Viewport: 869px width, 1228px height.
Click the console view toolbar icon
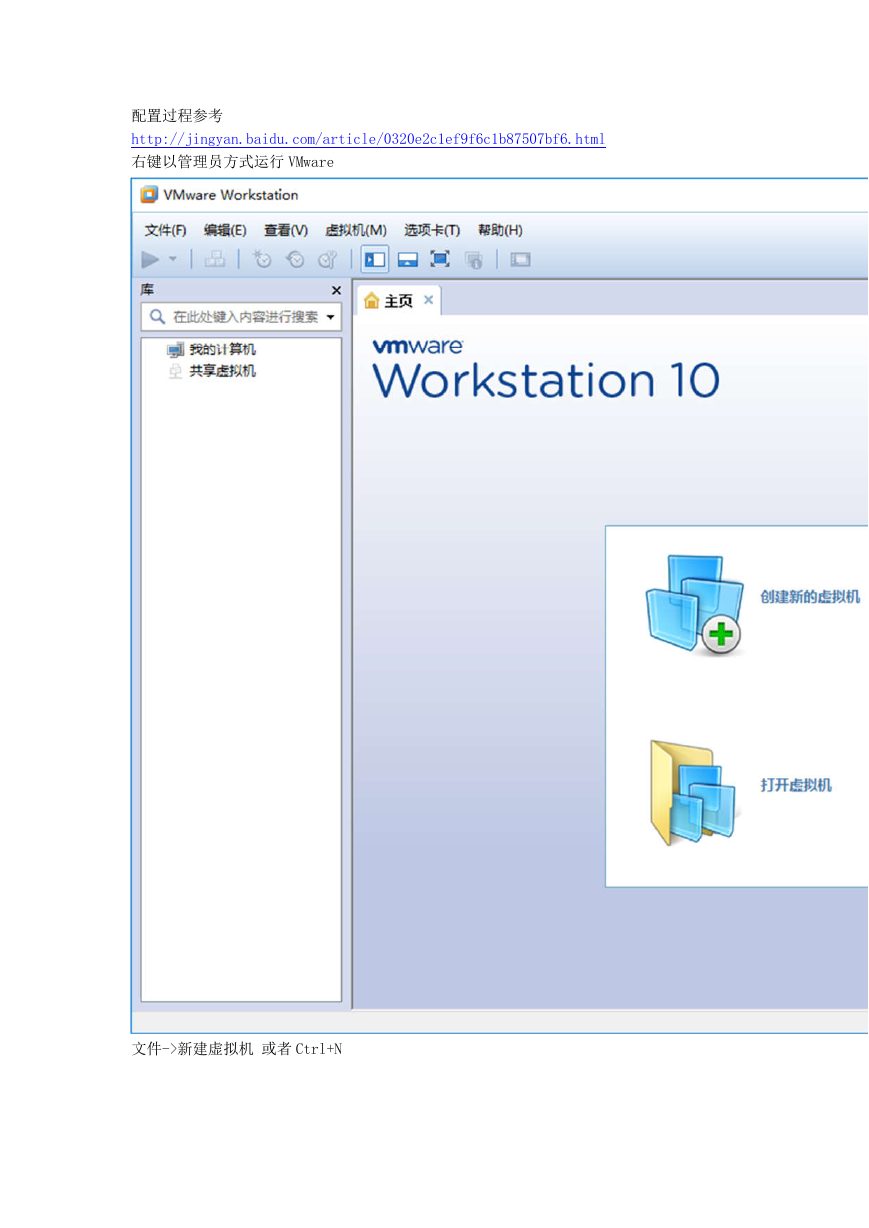(x=520, y=260)
